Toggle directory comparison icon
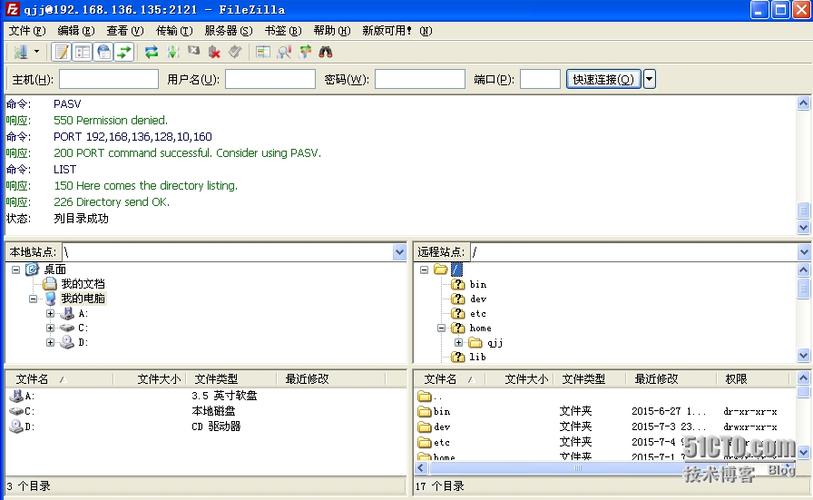The height and width of the screenshot is (500, 813). point(284,52)
